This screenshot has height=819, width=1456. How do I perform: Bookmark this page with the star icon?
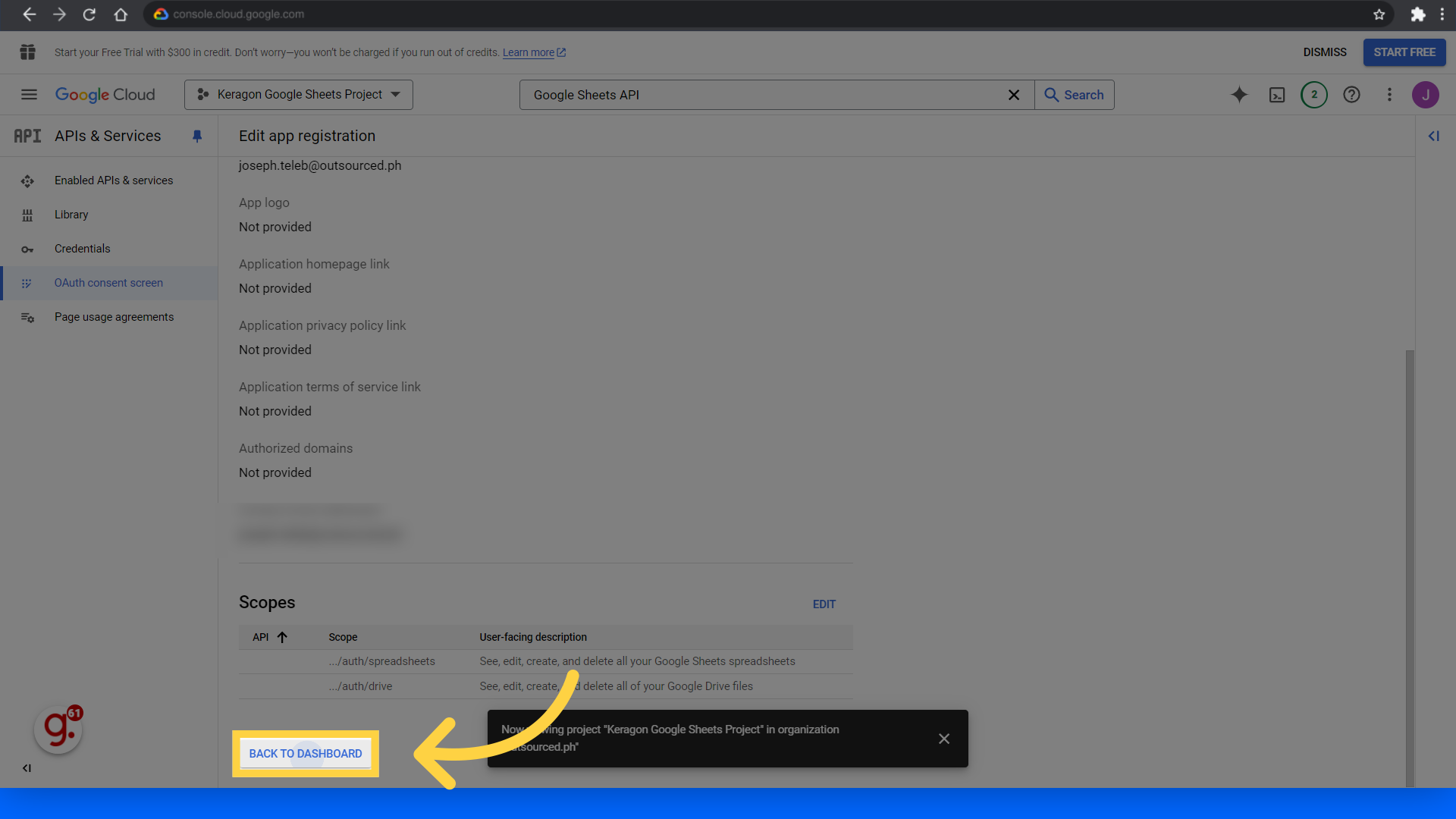pyautogui.click(x=1379, y=14)
